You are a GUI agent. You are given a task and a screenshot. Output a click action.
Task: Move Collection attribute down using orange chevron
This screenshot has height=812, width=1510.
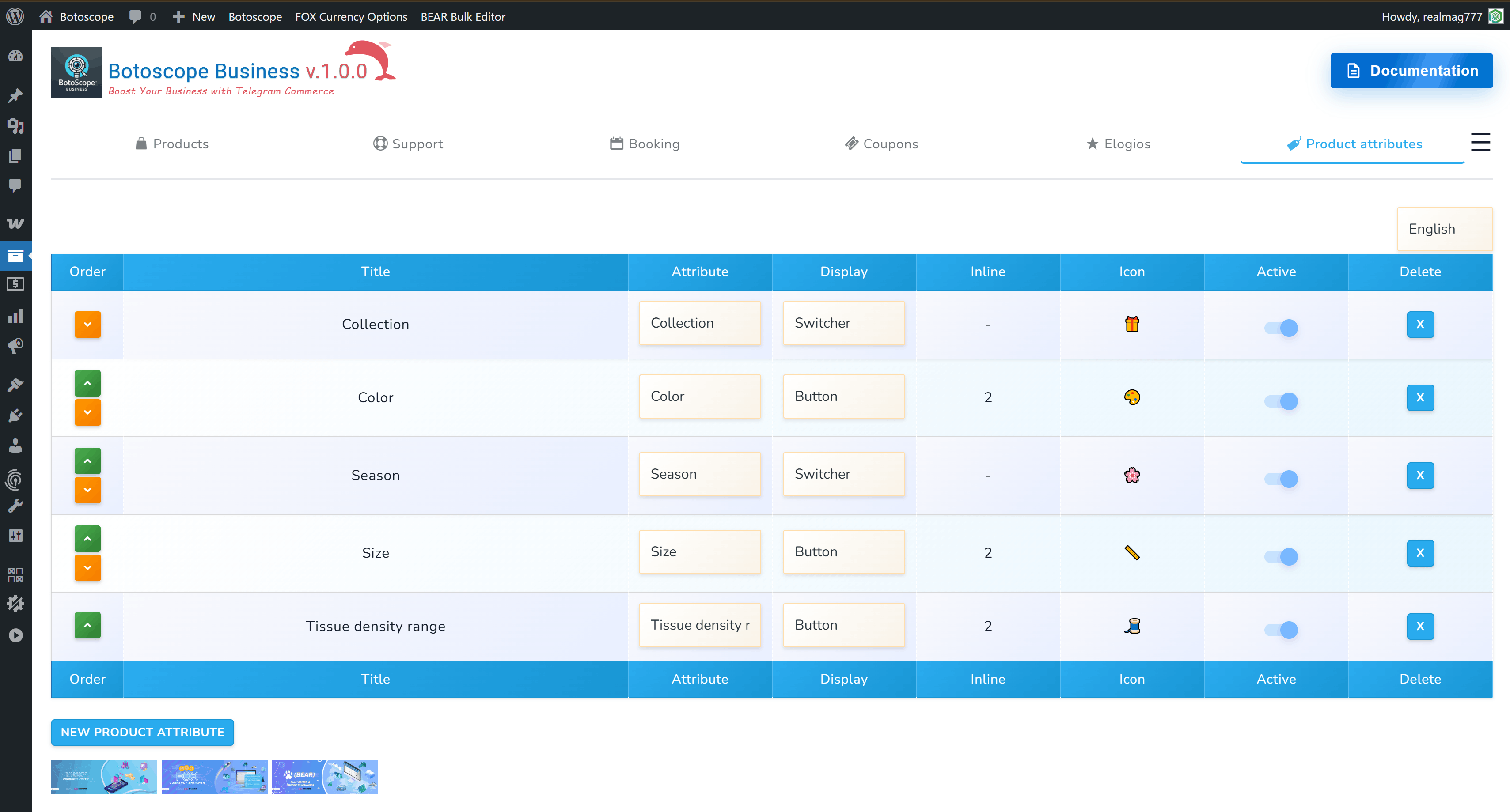pyautogui.click(x=87, y=324)
